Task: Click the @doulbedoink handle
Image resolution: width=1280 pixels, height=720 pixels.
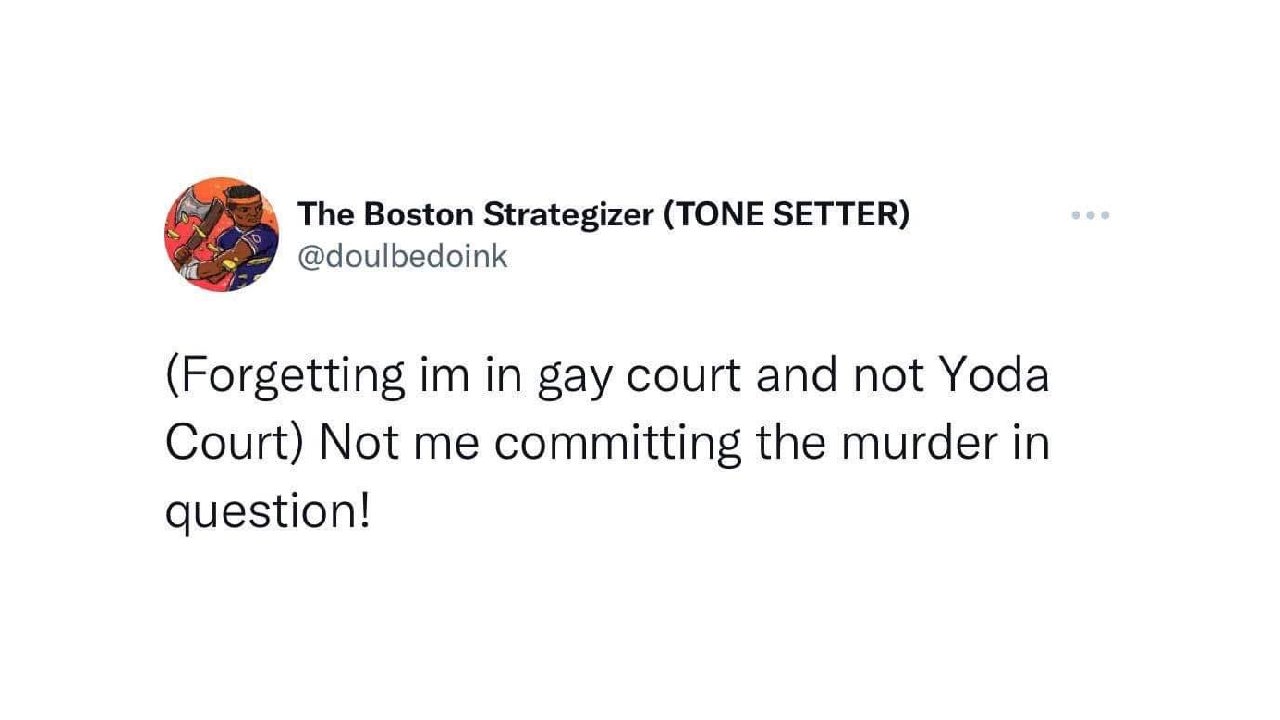Action: point(402,257)
